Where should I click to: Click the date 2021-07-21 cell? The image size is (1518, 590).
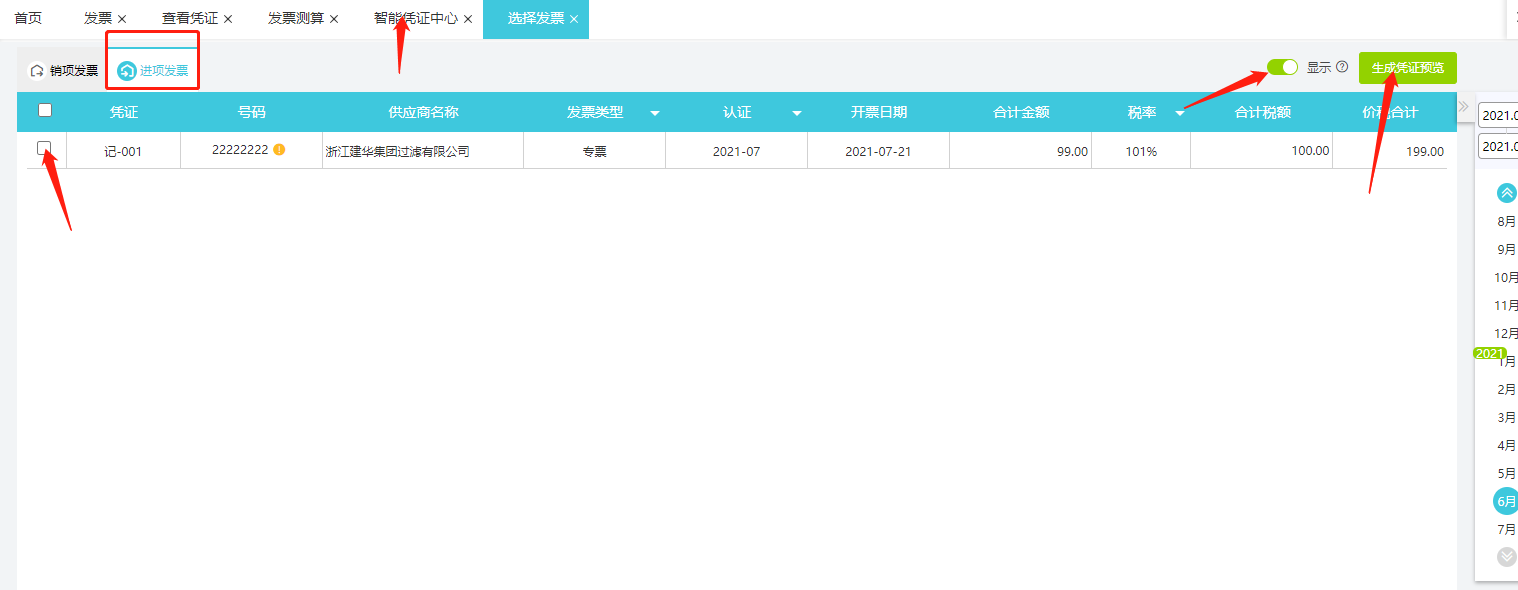click(879, 152)
